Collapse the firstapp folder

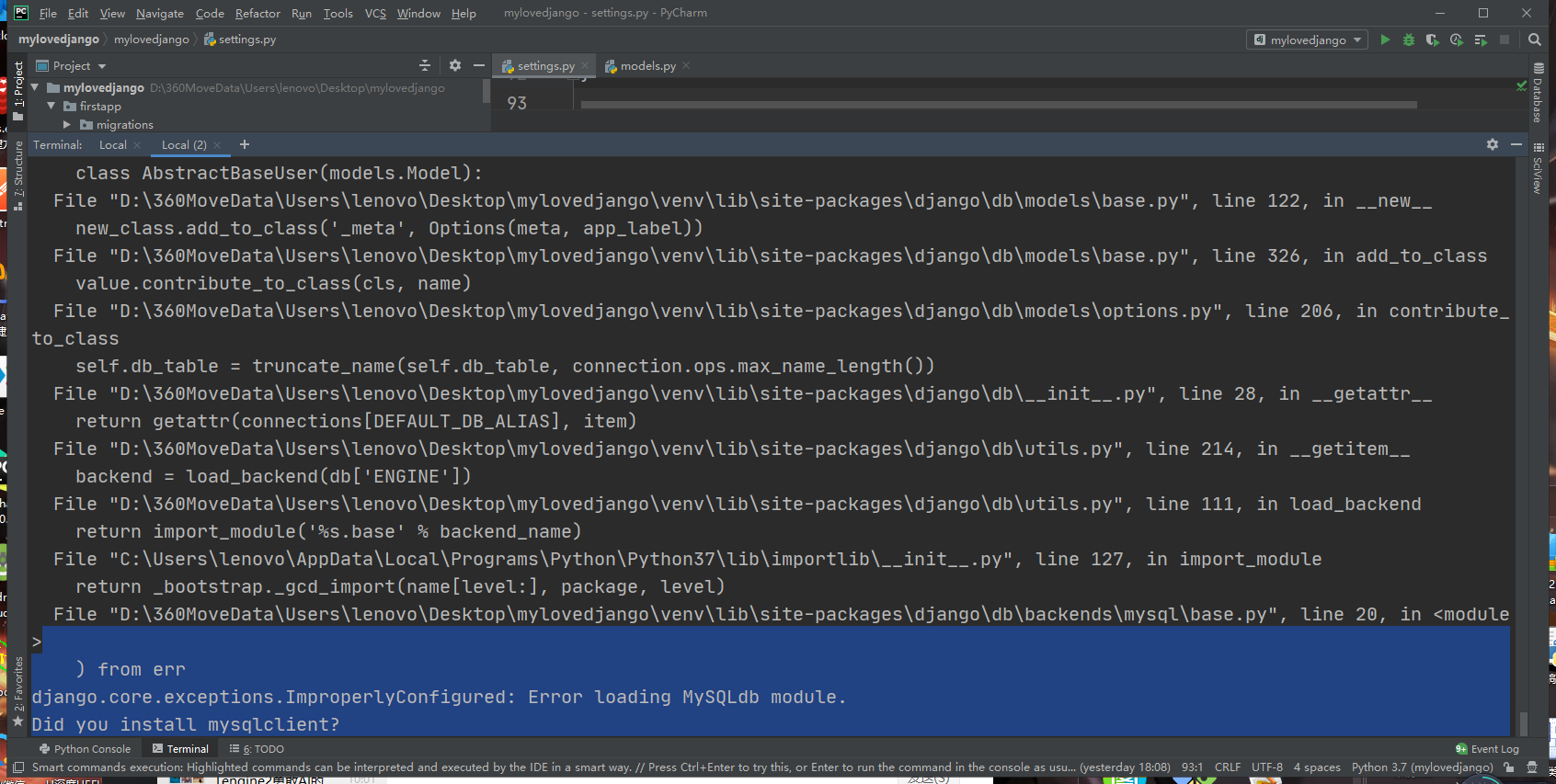point(51,106)
